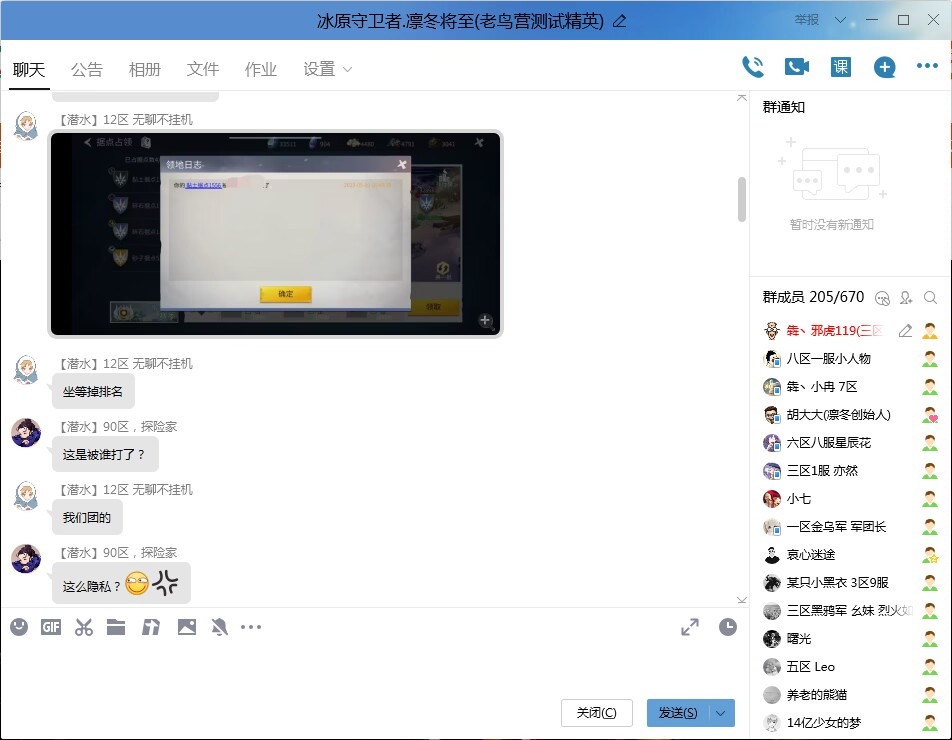
Task: Open the message history clock icon
Action: pyautogui.click(x=727, y=627)
